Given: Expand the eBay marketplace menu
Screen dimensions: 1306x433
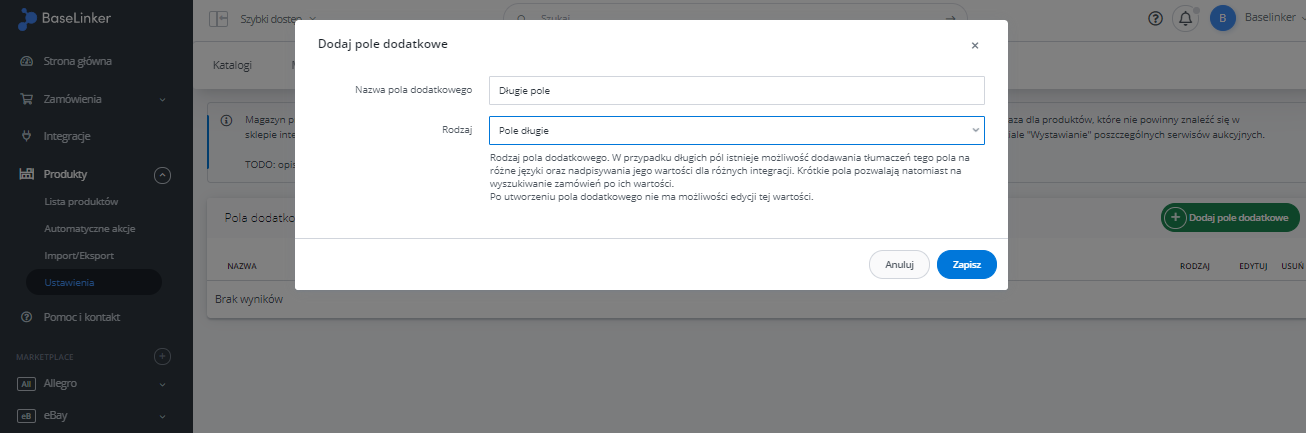Looking at the screenshot, I should (163, 415).
